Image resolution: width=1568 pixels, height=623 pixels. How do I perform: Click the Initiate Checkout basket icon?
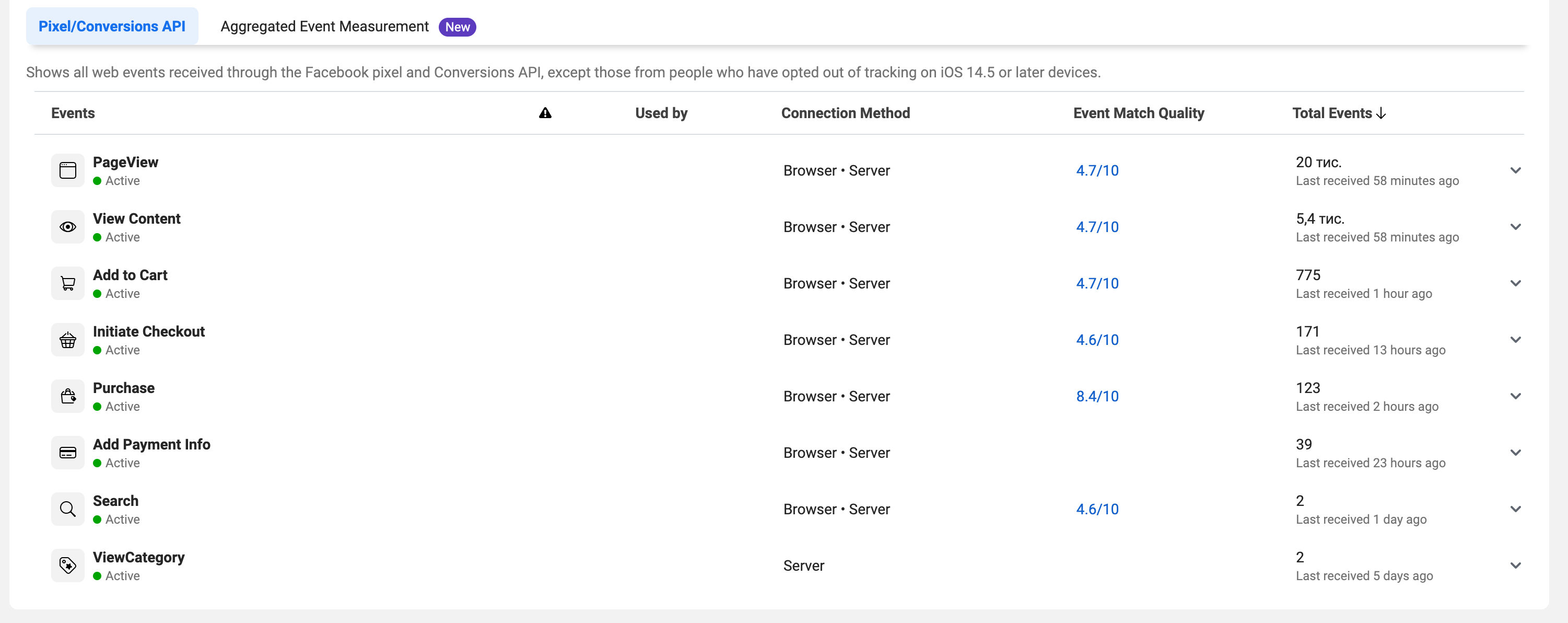(x=67, y=340)
